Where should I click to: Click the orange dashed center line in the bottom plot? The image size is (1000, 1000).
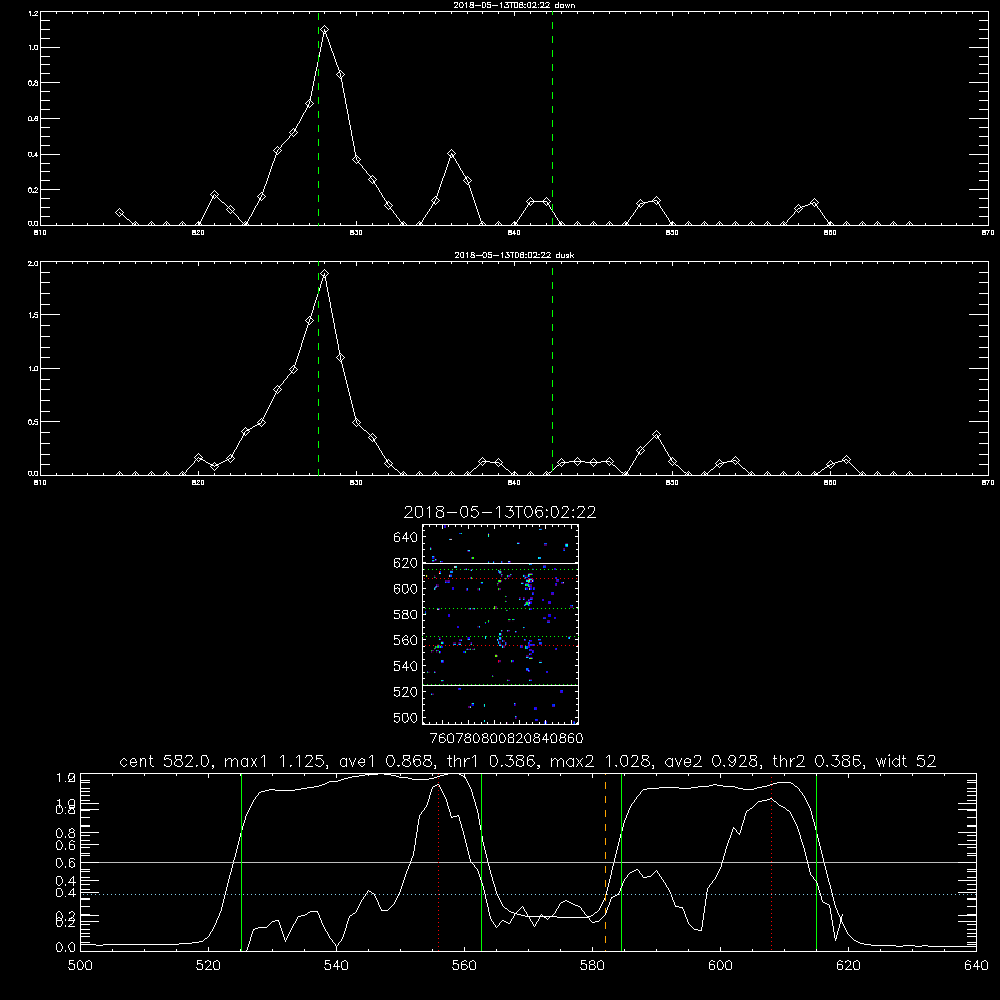point(605,861)
